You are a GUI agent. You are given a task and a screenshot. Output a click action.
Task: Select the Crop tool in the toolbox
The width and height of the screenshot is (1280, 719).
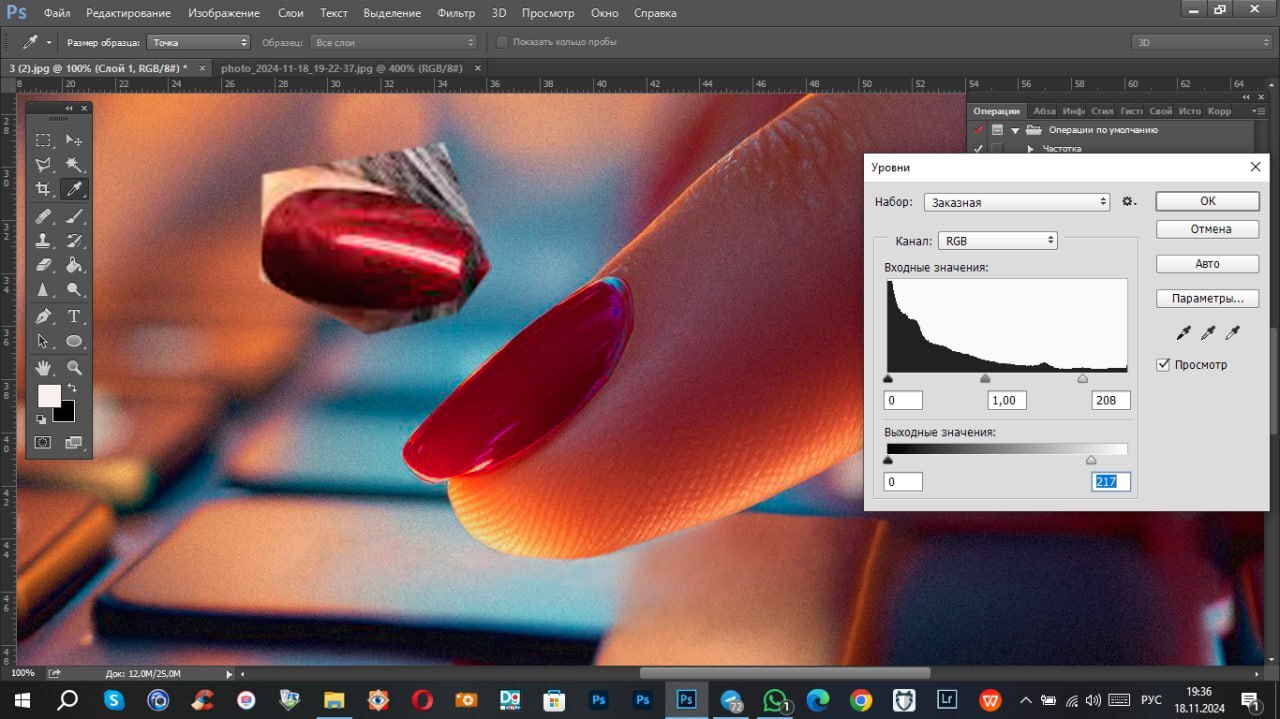43,189
